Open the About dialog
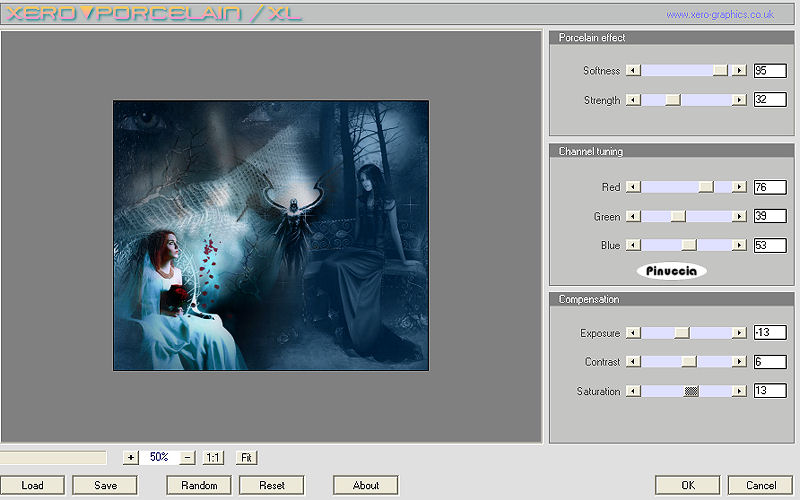Screen dimensions: 800x500 366,485
